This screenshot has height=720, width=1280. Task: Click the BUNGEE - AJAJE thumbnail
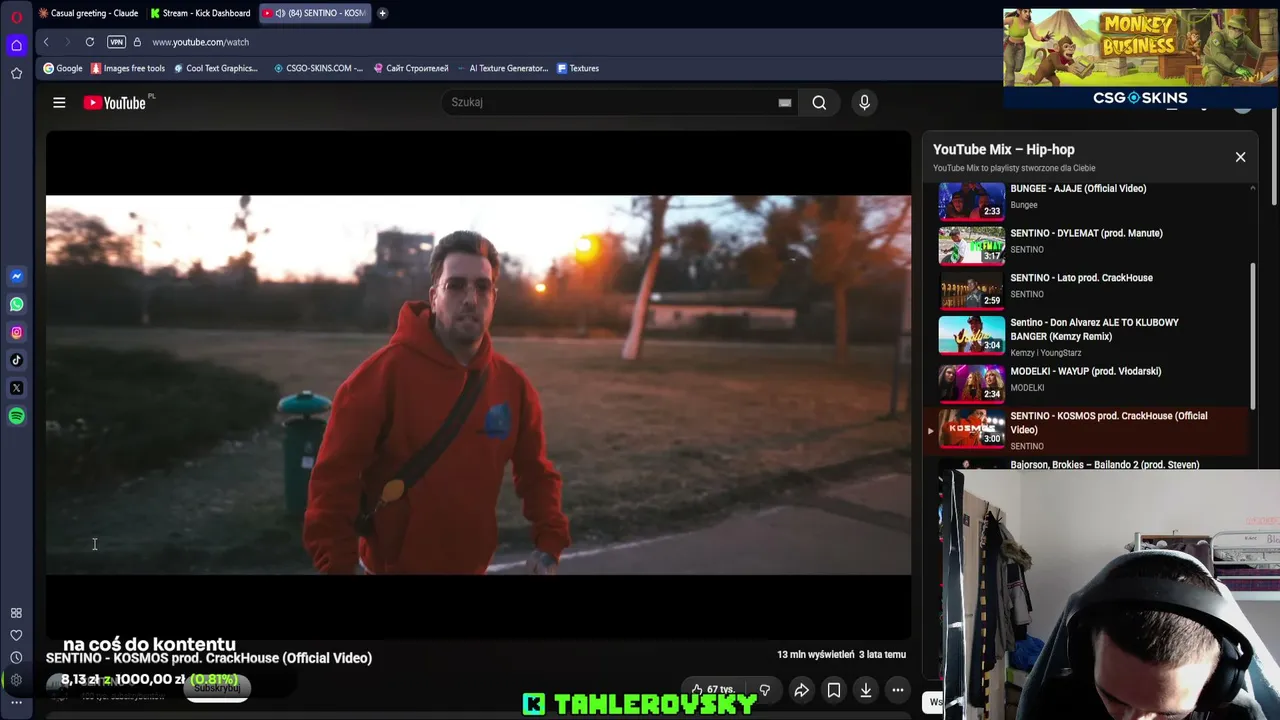click(x=971, y=200)
